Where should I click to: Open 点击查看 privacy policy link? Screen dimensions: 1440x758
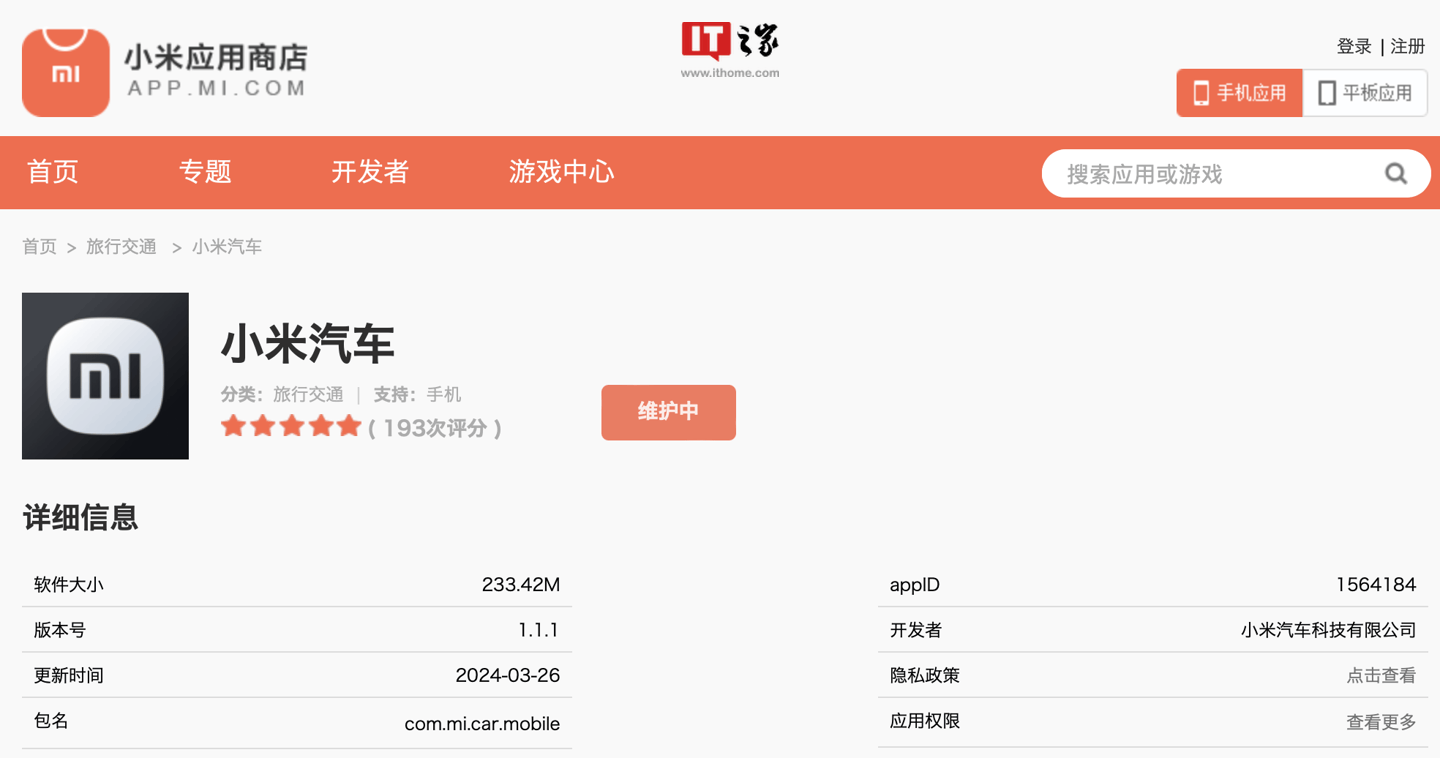point(1381,676)
